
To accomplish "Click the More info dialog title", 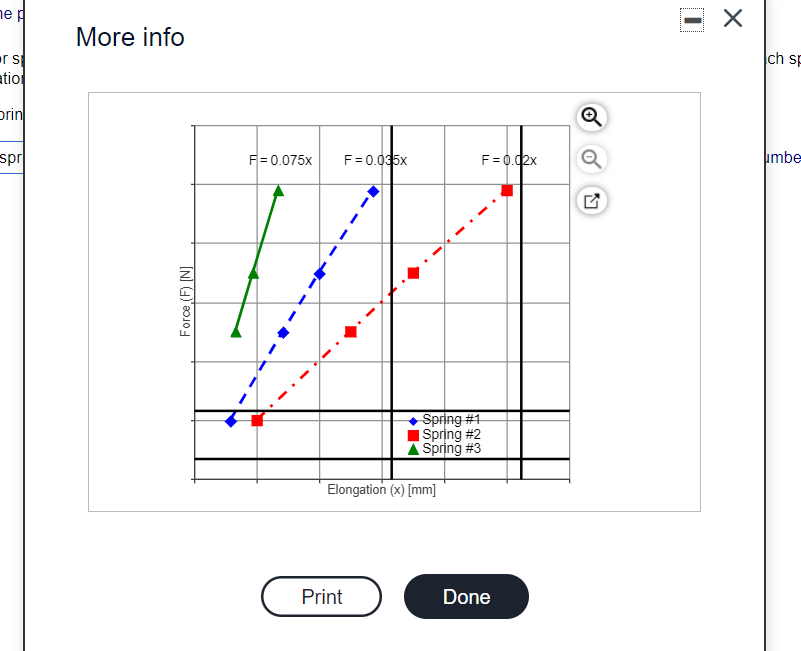I will [130, 37].
